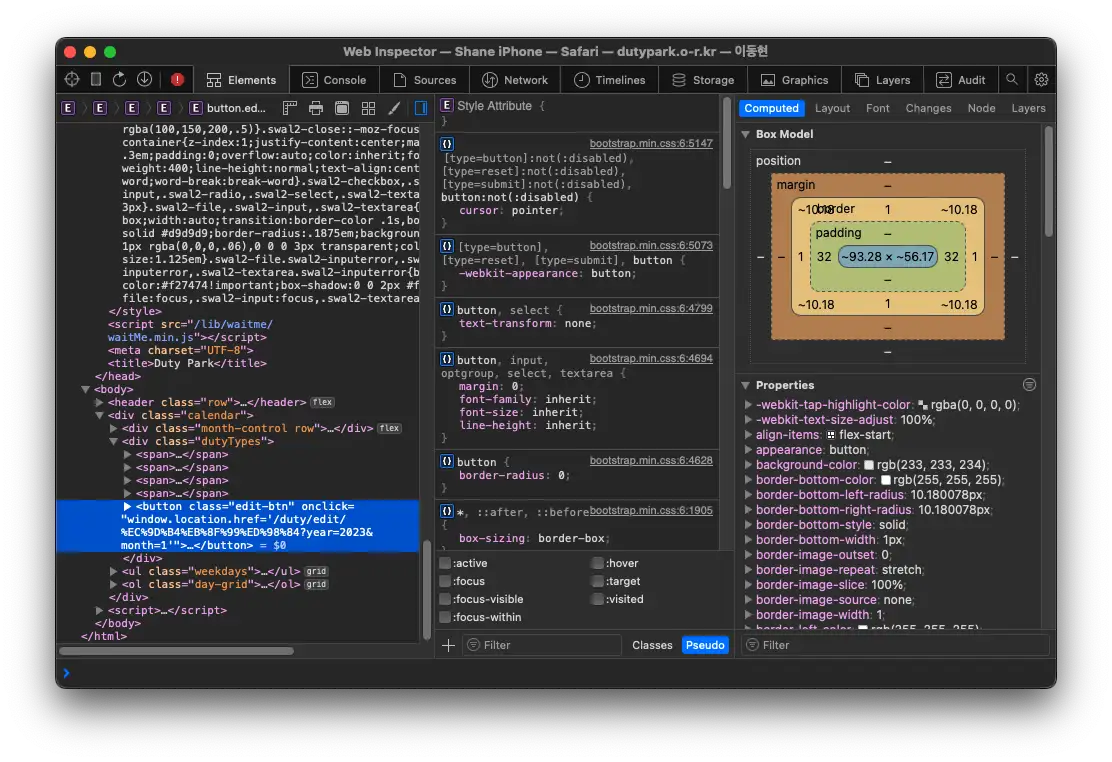Toggle layout rulers icon in DOM toolbar

[x=289, y=108]
